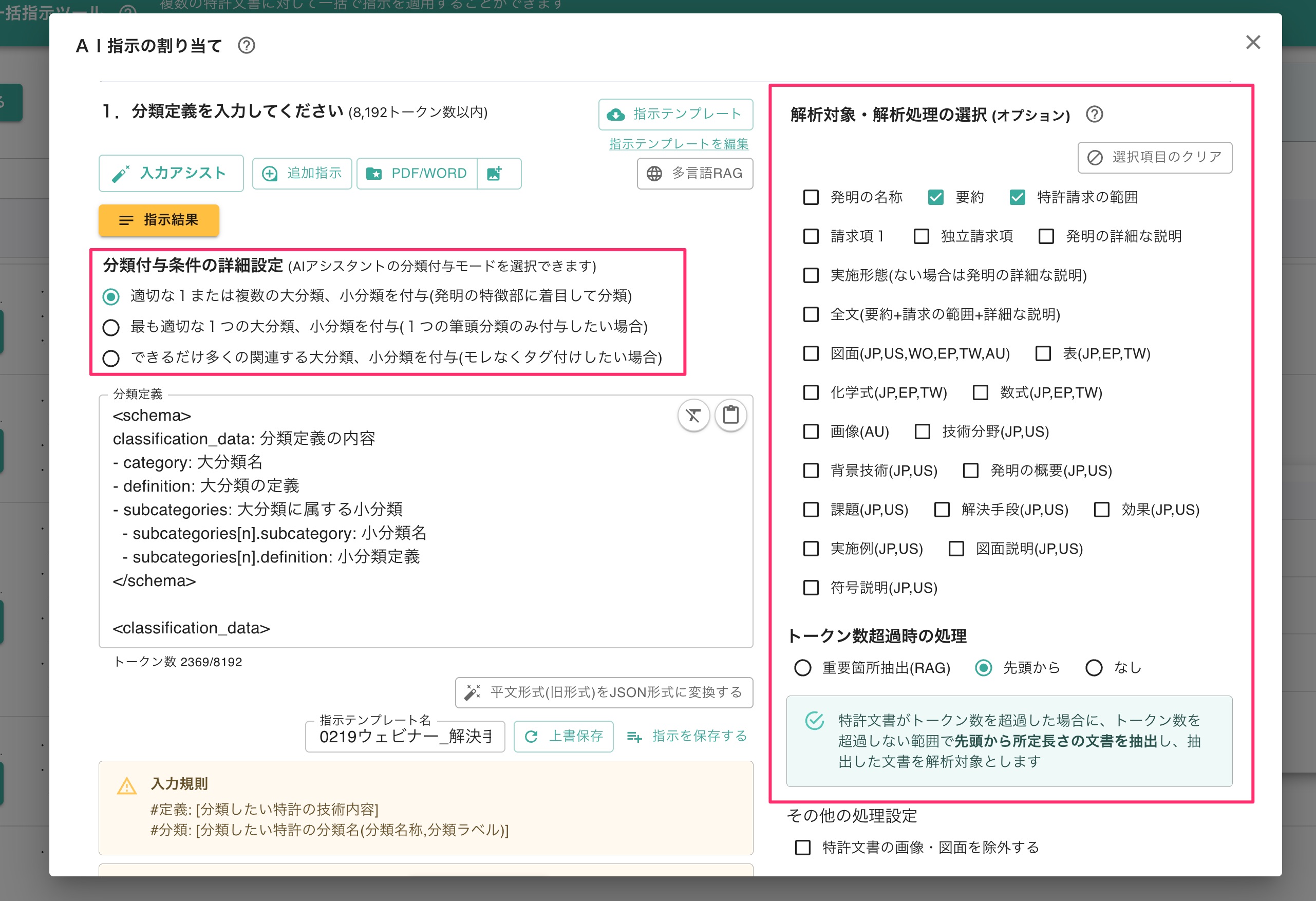Click inside the 分類定義 text area
This screenshot has width=1316, height=901.
(426, 521)
